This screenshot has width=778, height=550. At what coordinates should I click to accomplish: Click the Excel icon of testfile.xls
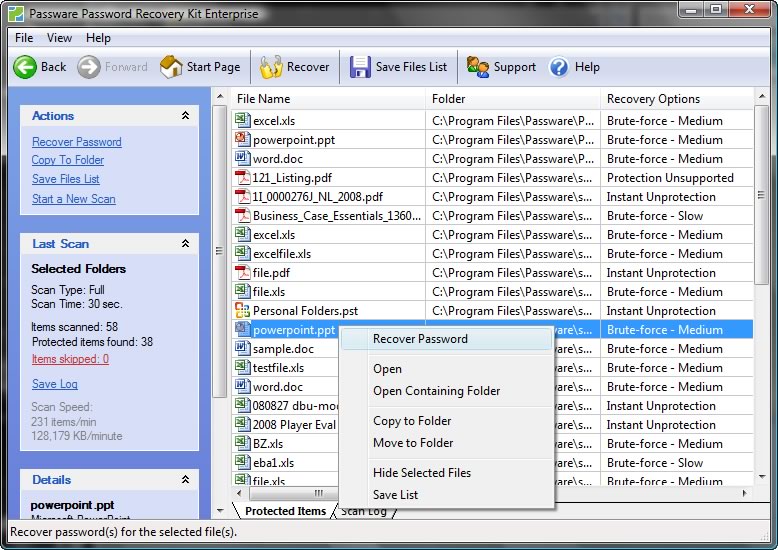pos(243,367)
